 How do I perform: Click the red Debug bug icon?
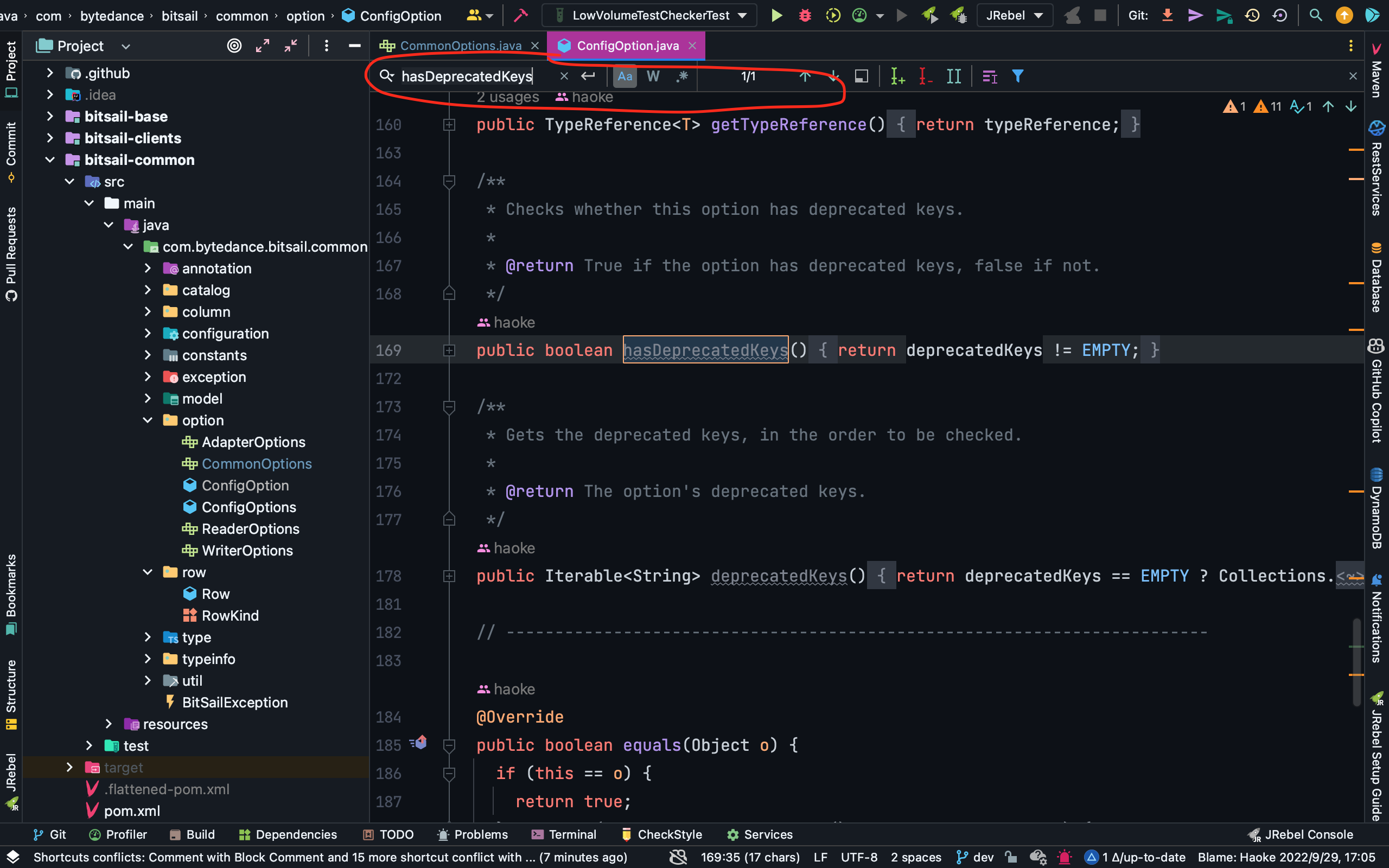tap(805, 16)
